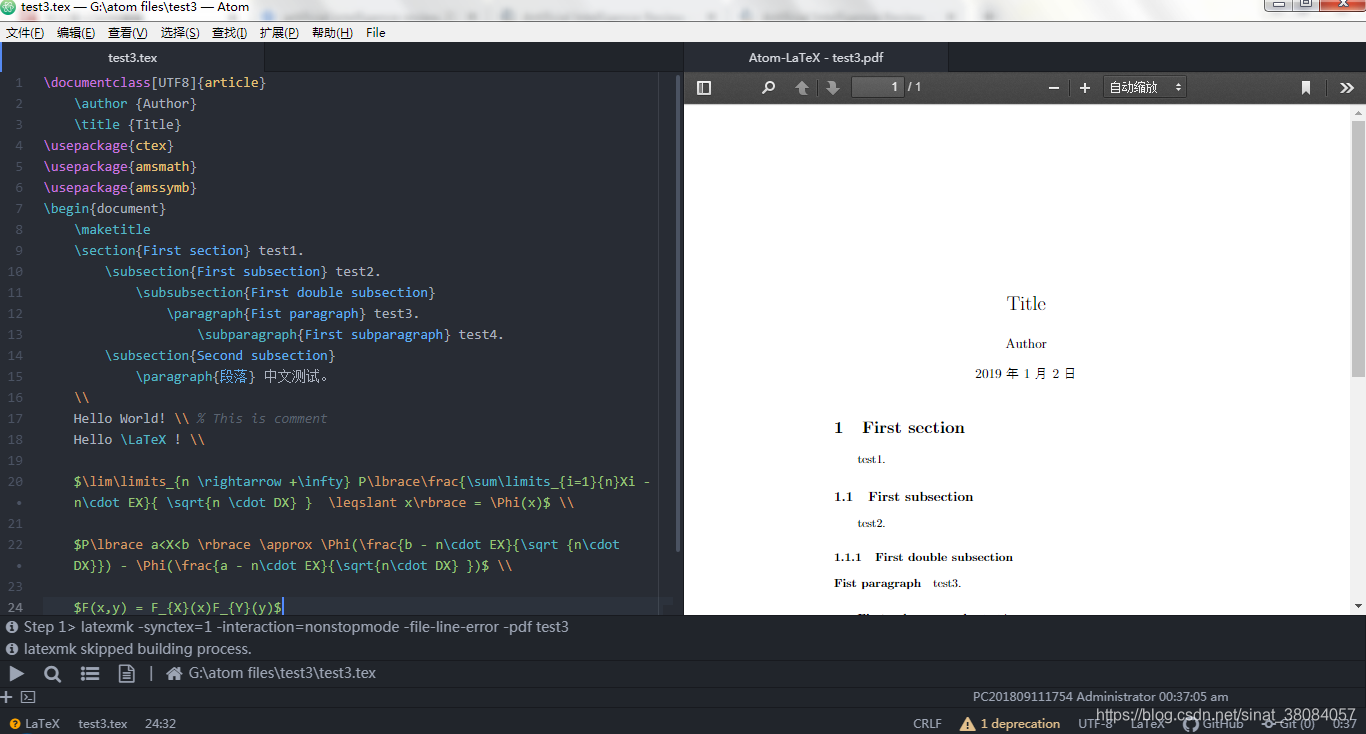The width and height of the screenshot is (1366, 734).
Task: Toggle the PDF viewer sidebar
Action: pyautogui.click(x=704, y=88)
